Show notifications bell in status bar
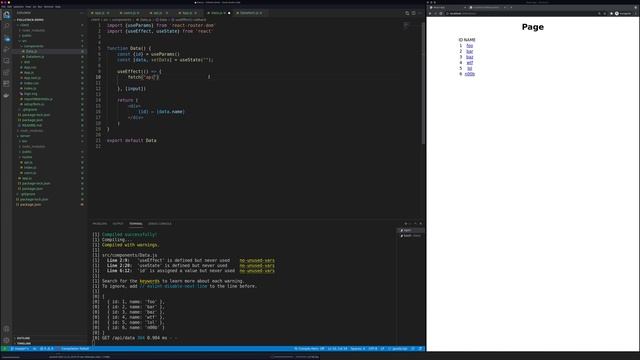The width and height of the screenshot is (640, 360). [420, 349]
